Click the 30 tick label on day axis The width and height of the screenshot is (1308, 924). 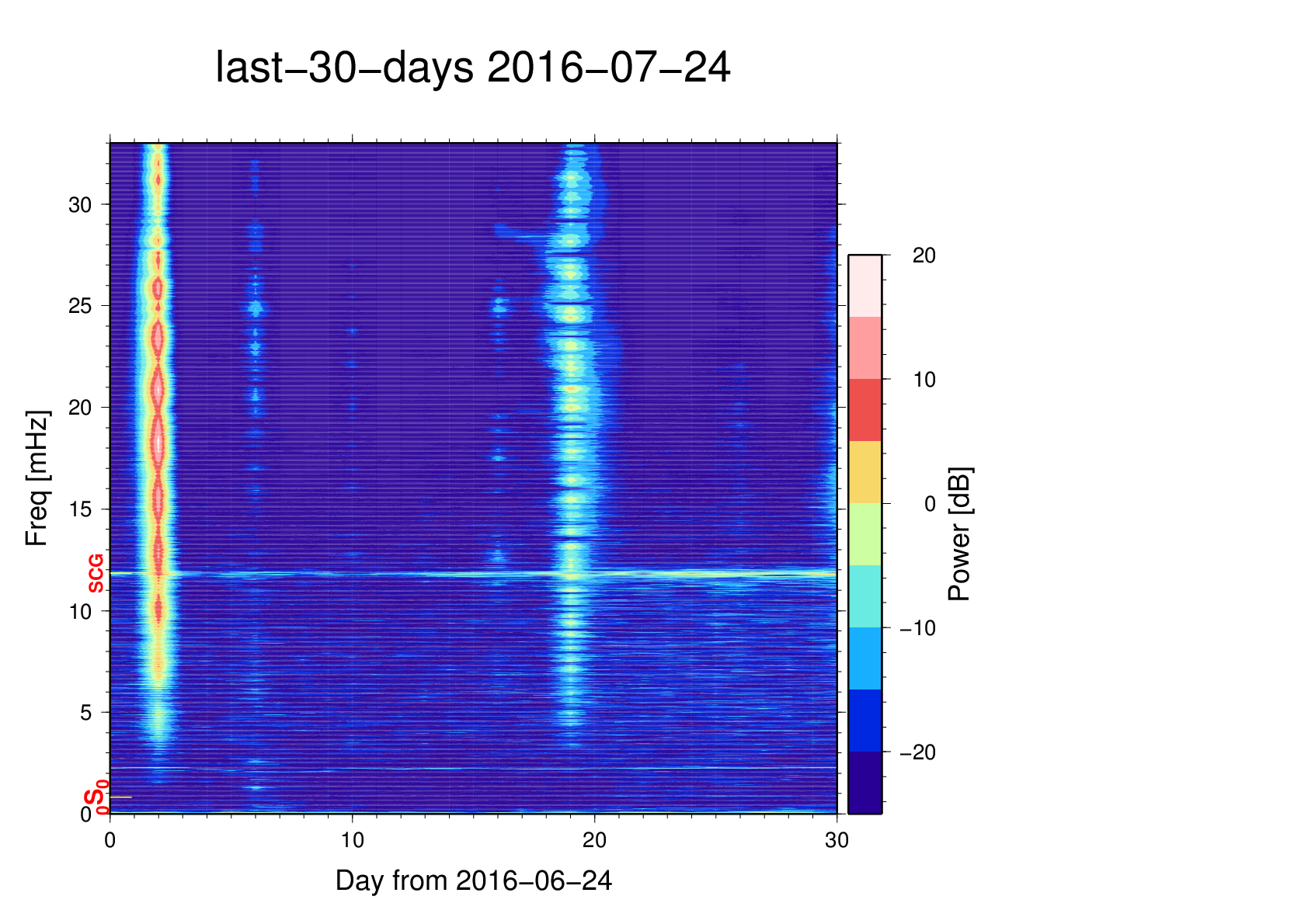coord(837,840)
